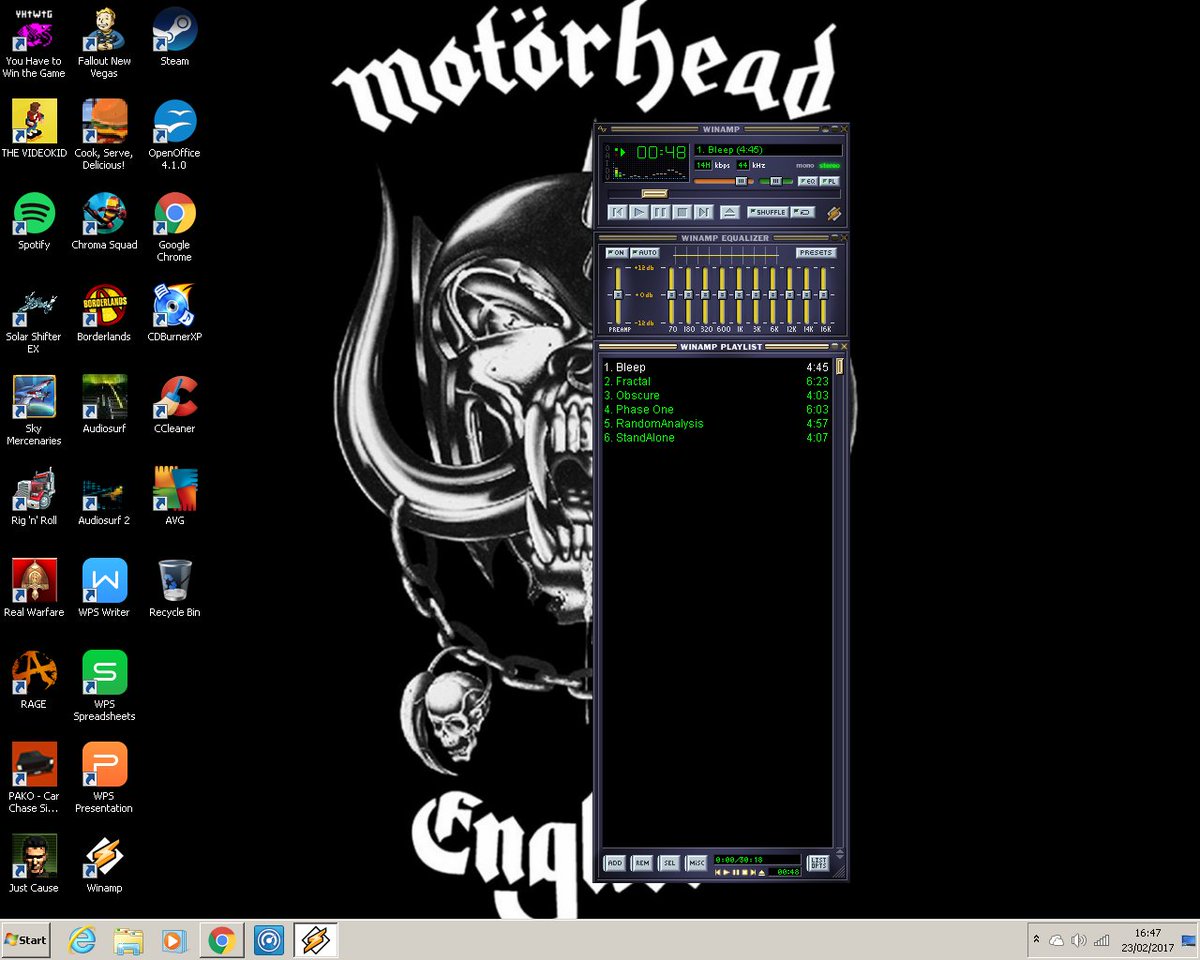Show hidden tray icons arrow

[x=1037, y=940]
